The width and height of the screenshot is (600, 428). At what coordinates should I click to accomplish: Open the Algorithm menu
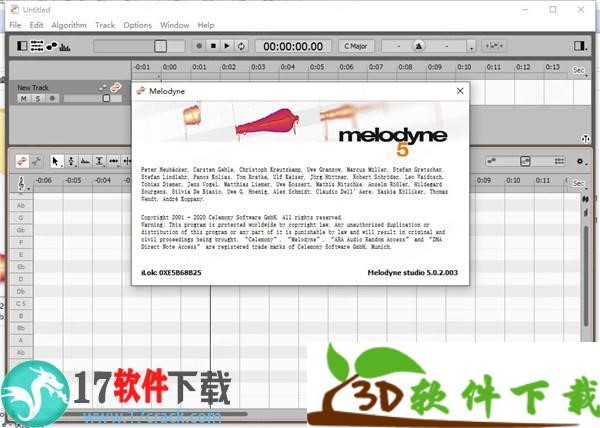[69, 25]
